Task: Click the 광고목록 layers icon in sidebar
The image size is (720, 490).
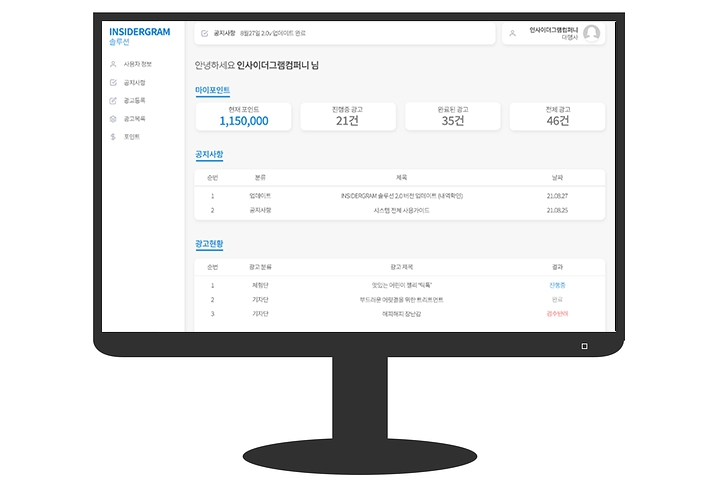Action: (x=113, y=118)
